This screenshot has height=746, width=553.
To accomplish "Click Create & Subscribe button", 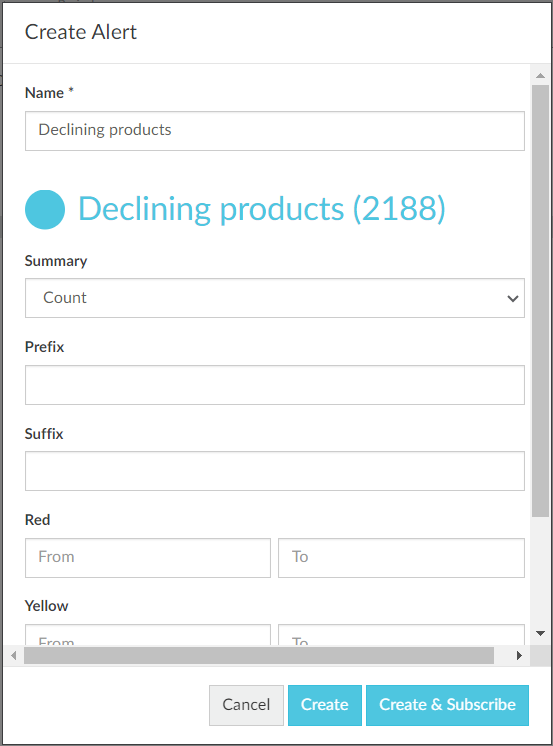I will point(447,705).
